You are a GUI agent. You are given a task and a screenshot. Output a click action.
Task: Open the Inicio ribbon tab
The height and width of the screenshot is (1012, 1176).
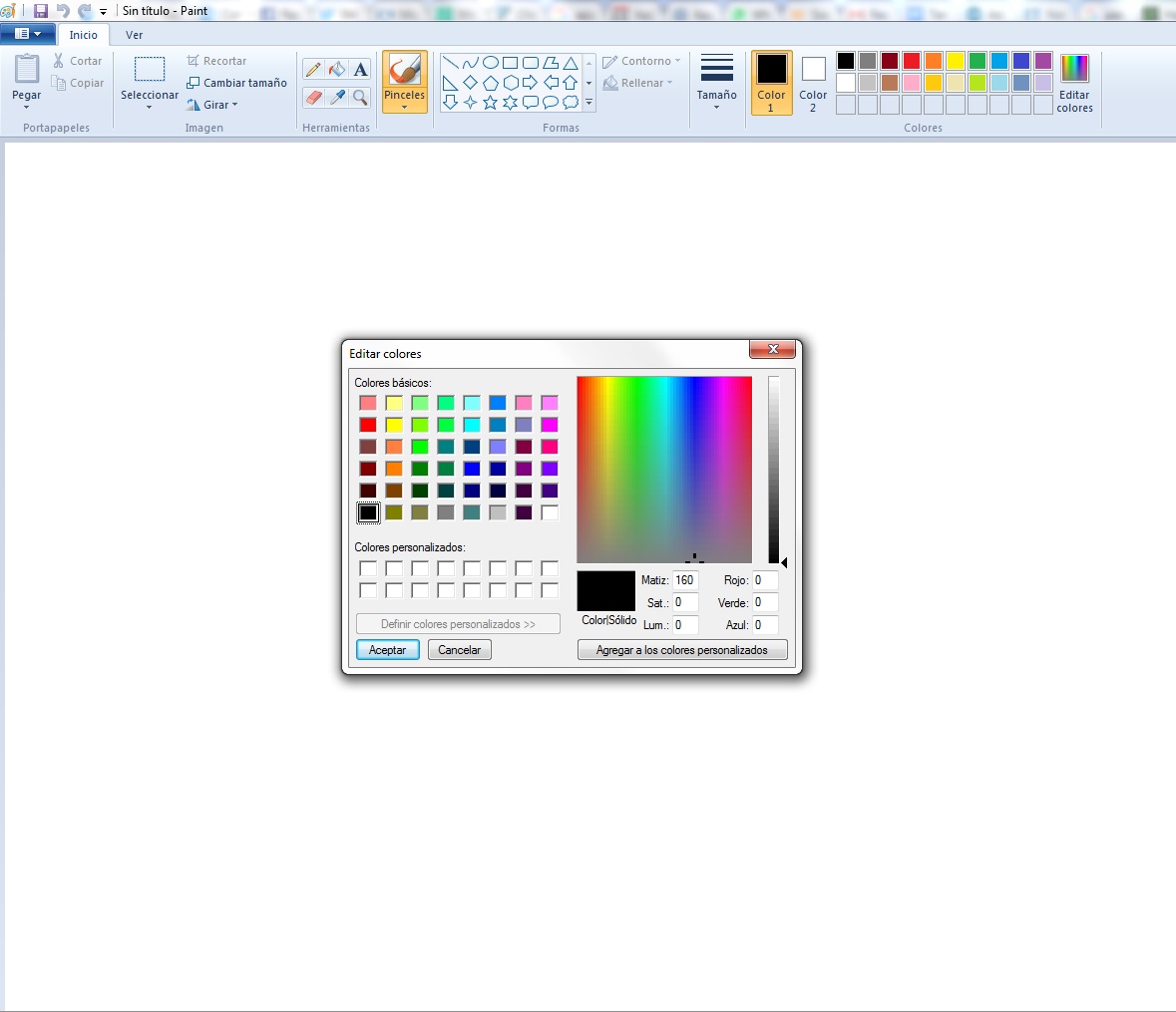pos(84,35)
